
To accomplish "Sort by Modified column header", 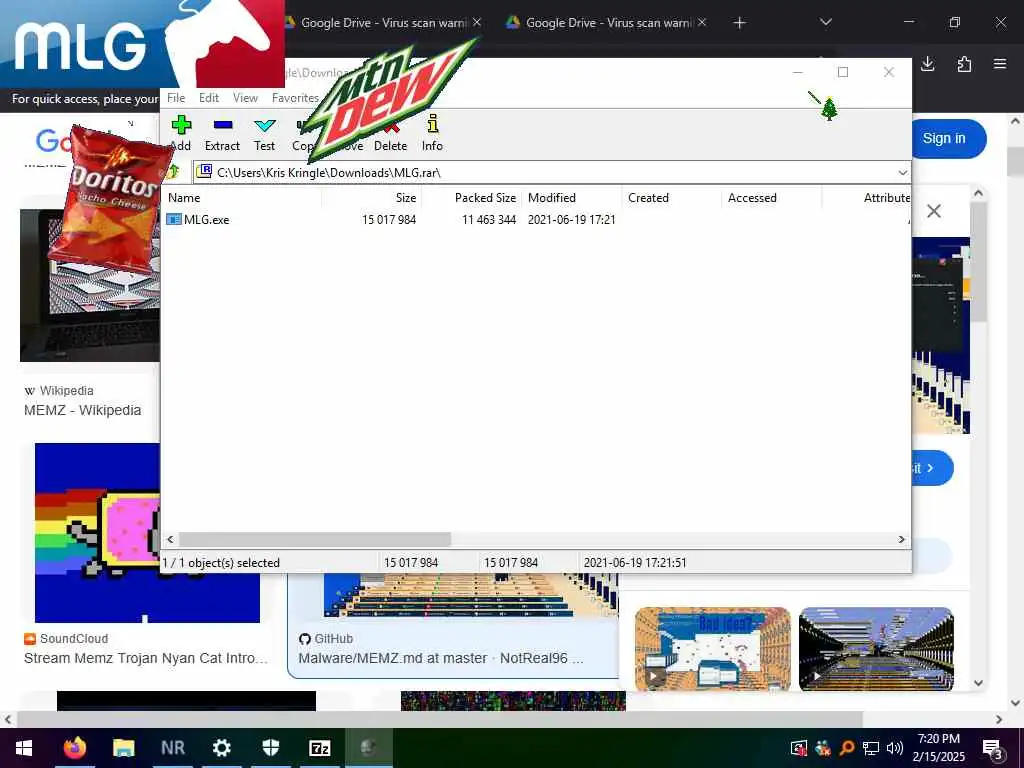I will (572, 198).
